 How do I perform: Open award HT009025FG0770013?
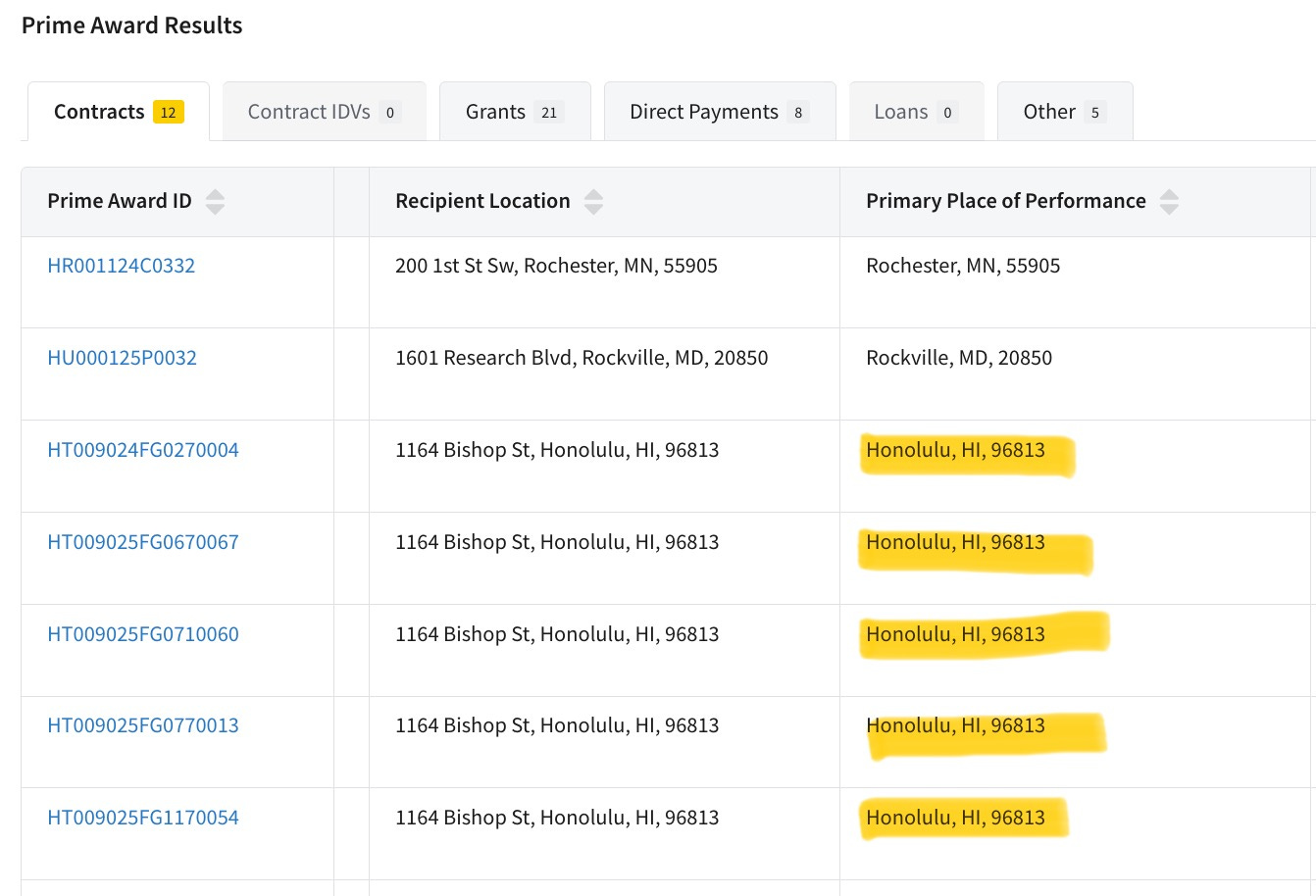pos(143,725)
